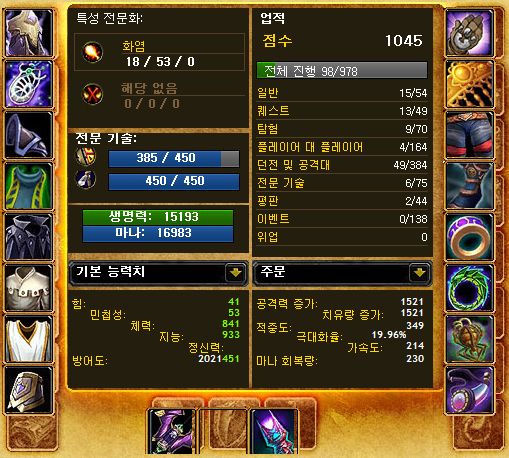Screen dimensions: 509x458
Task: Select the necklace equipment slot icon
Action: click(x=29, y=84)
